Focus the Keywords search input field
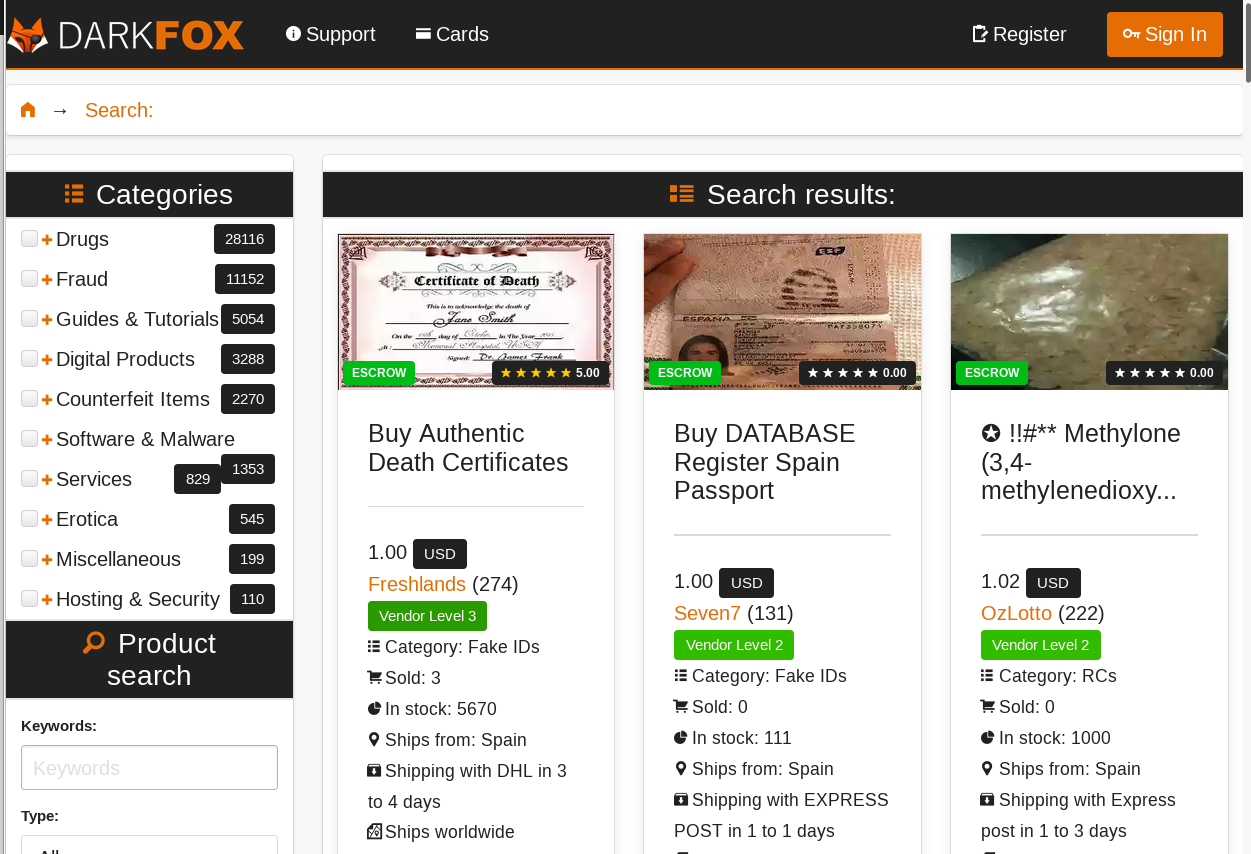This screenshot has width=1251, height=854. (149, 768)
